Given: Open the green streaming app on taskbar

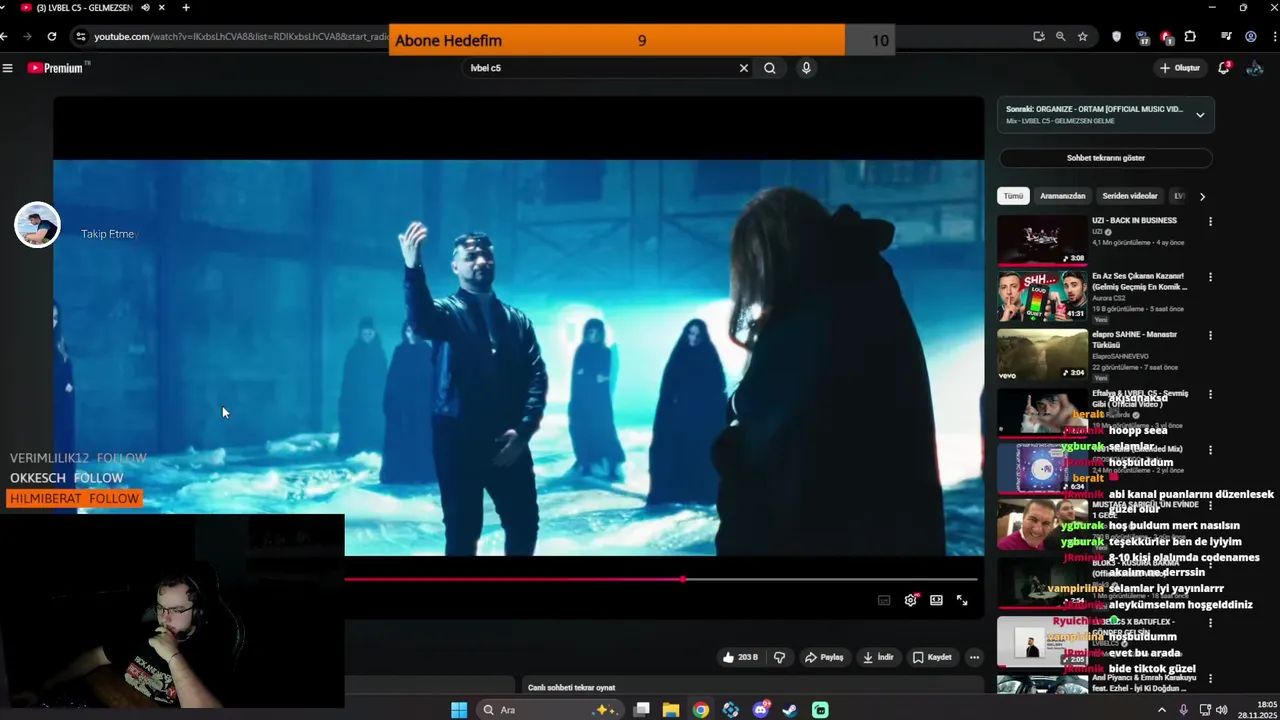Looking at the screenshot, I should point(820,710).
